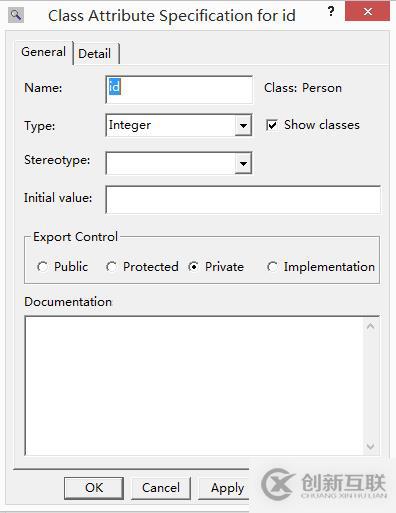Viewport: 396px width, 513px height.
Task: Toggle the Show classes checkbox
Action: pos(272,125)
